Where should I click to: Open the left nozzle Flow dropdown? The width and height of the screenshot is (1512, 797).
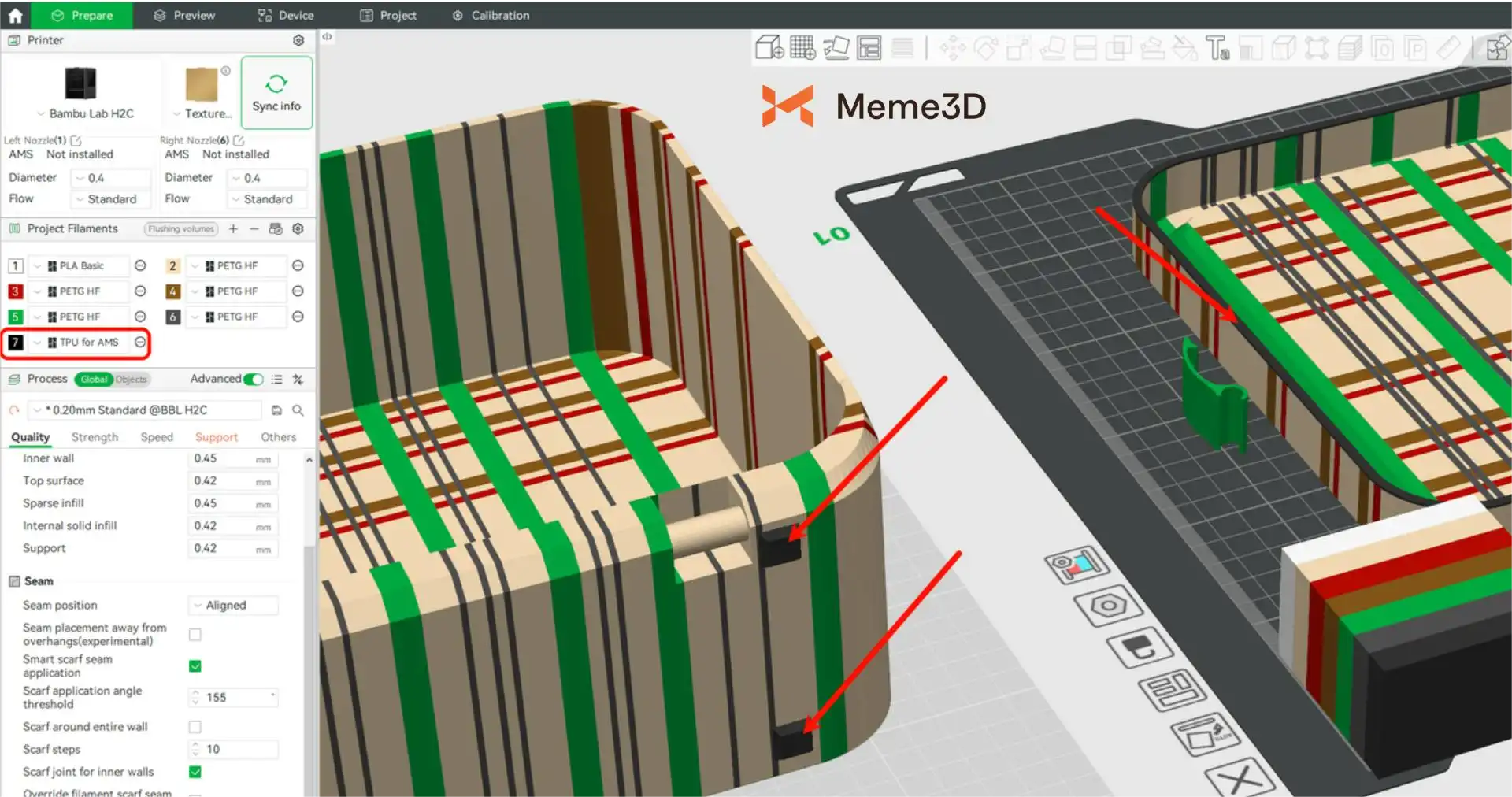(111, 199)
